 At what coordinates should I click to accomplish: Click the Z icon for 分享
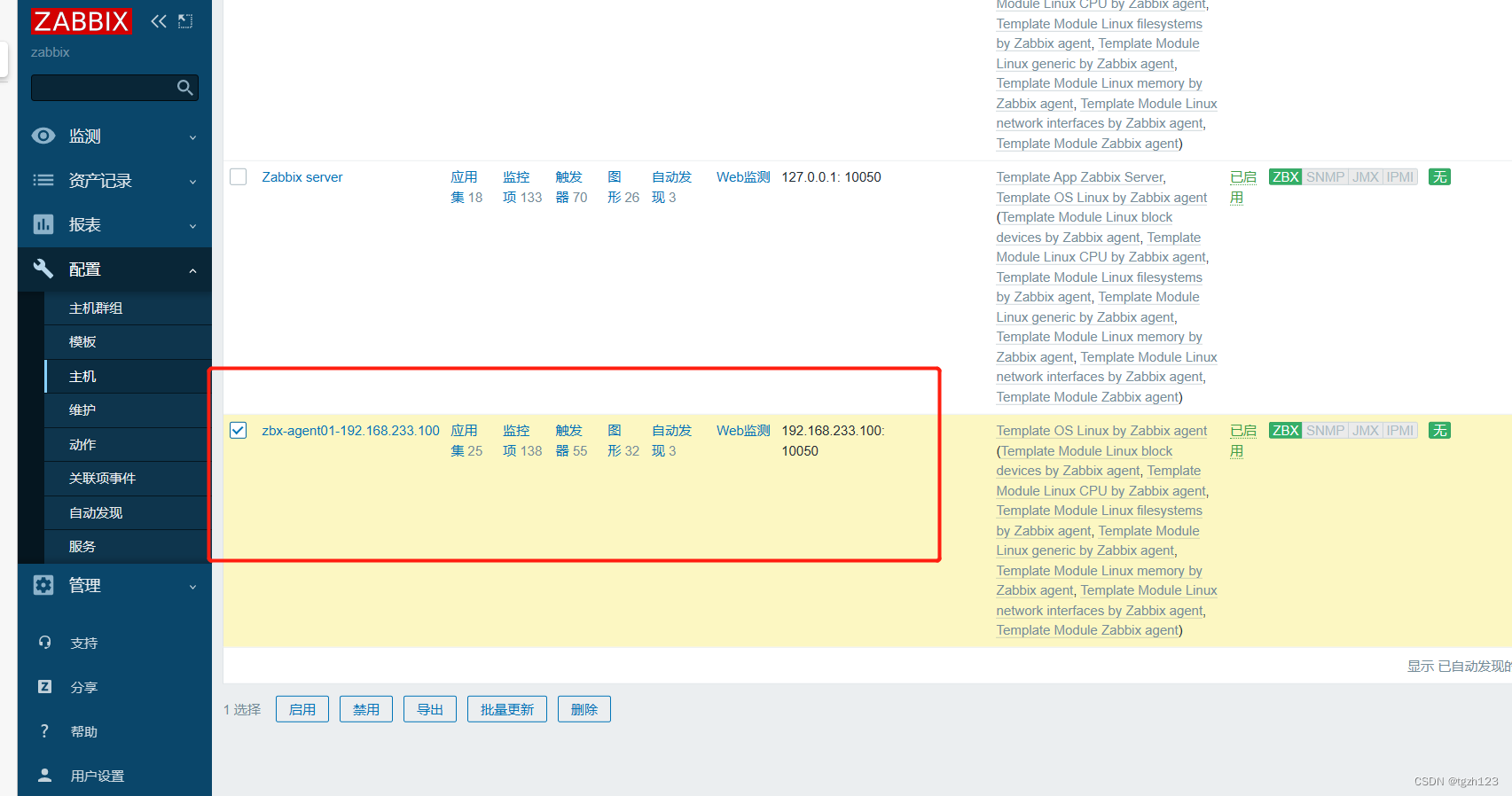point(44,687)
